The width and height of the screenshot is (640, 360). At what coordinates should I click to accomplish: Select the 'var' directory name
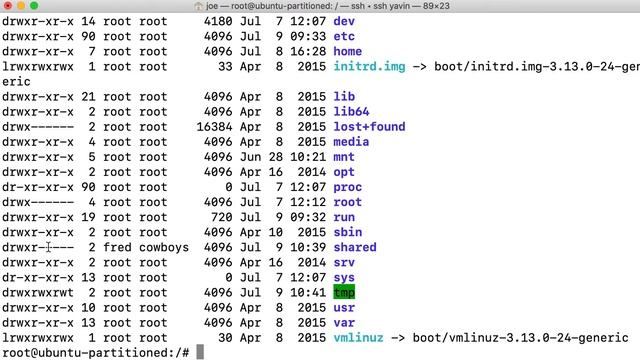tap(344, 323)
